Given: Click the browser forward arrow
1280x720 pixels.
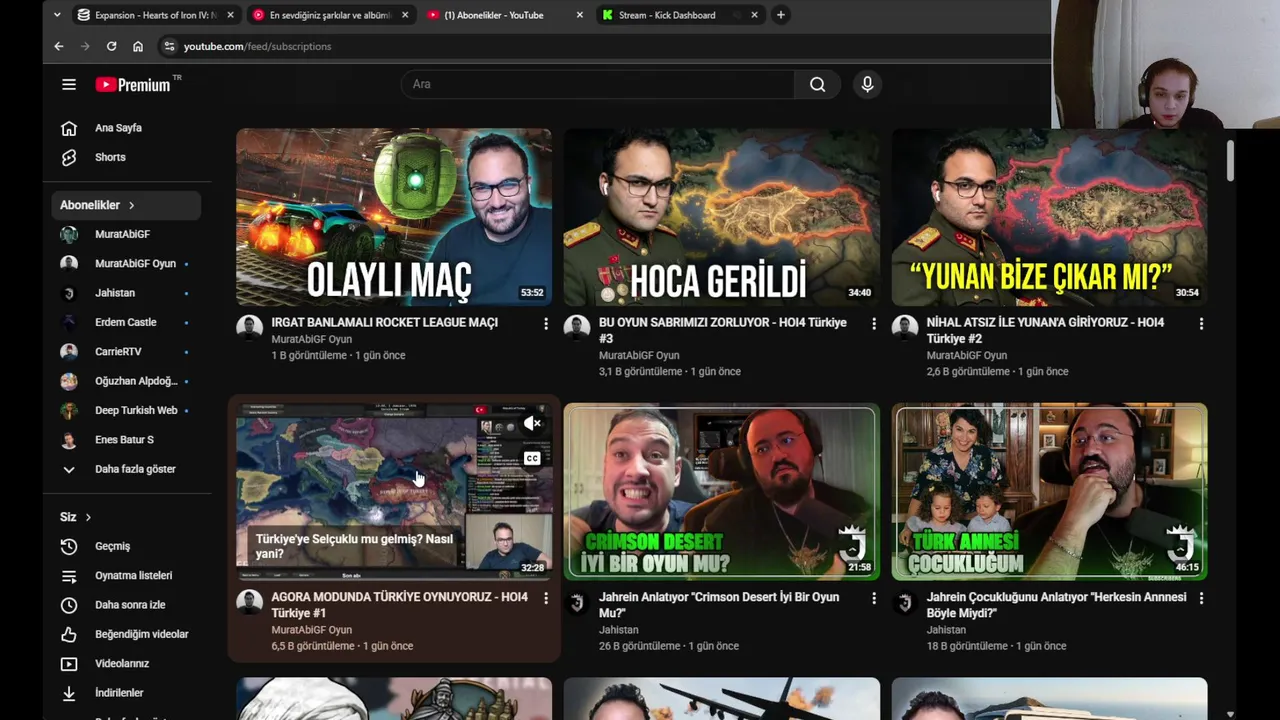Looking at the screenshot, I should click(x=84, y=46).
